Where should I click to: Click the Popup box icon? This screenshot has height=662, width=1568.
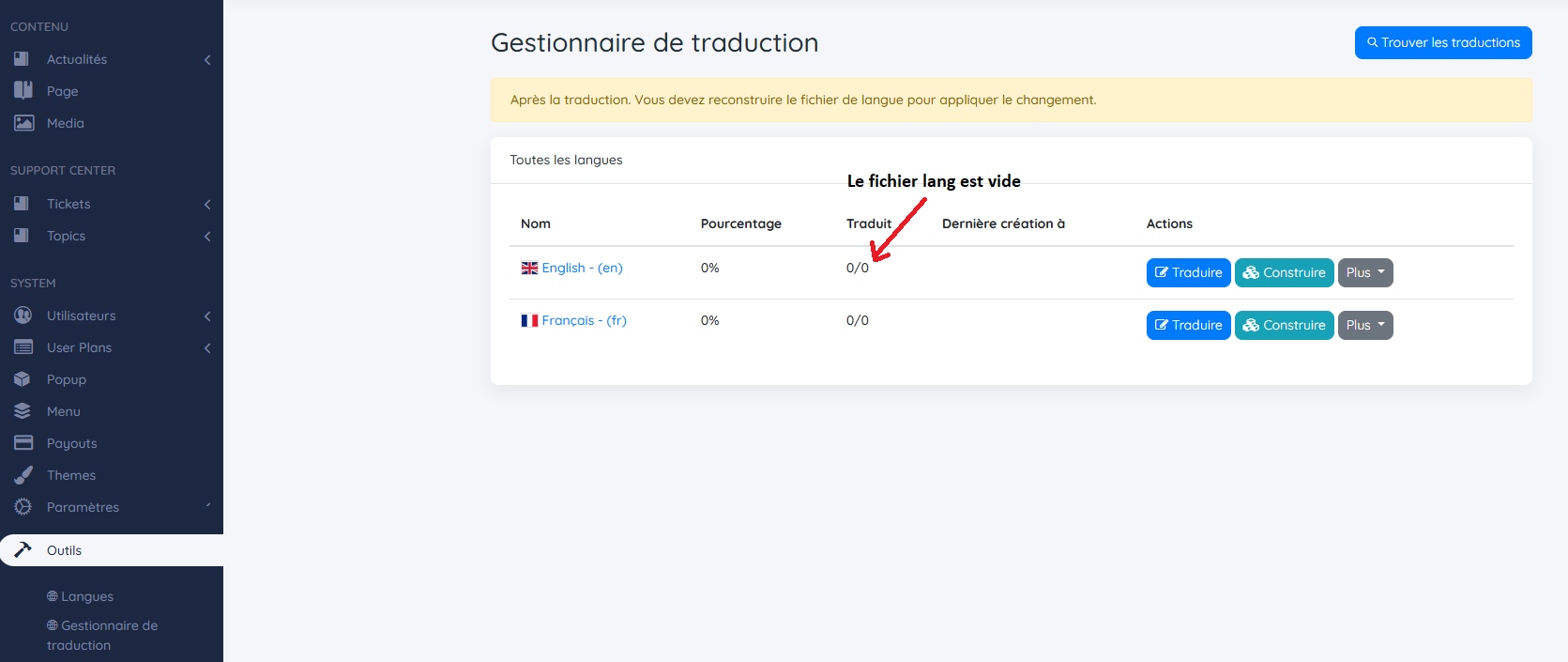point(23,379)
